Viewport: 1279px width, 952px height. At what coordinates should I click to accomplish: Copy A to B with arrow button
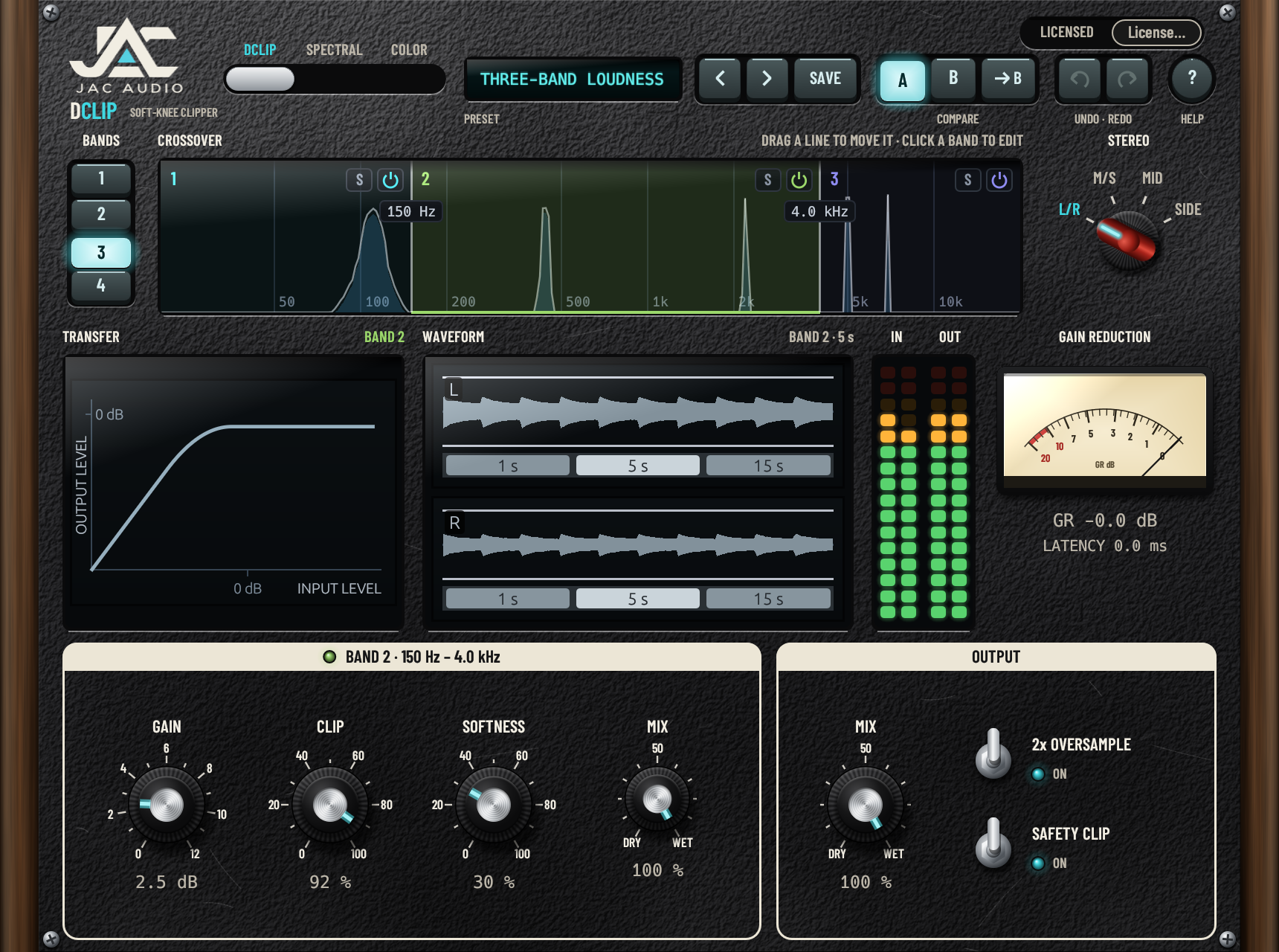point(1008,78)
